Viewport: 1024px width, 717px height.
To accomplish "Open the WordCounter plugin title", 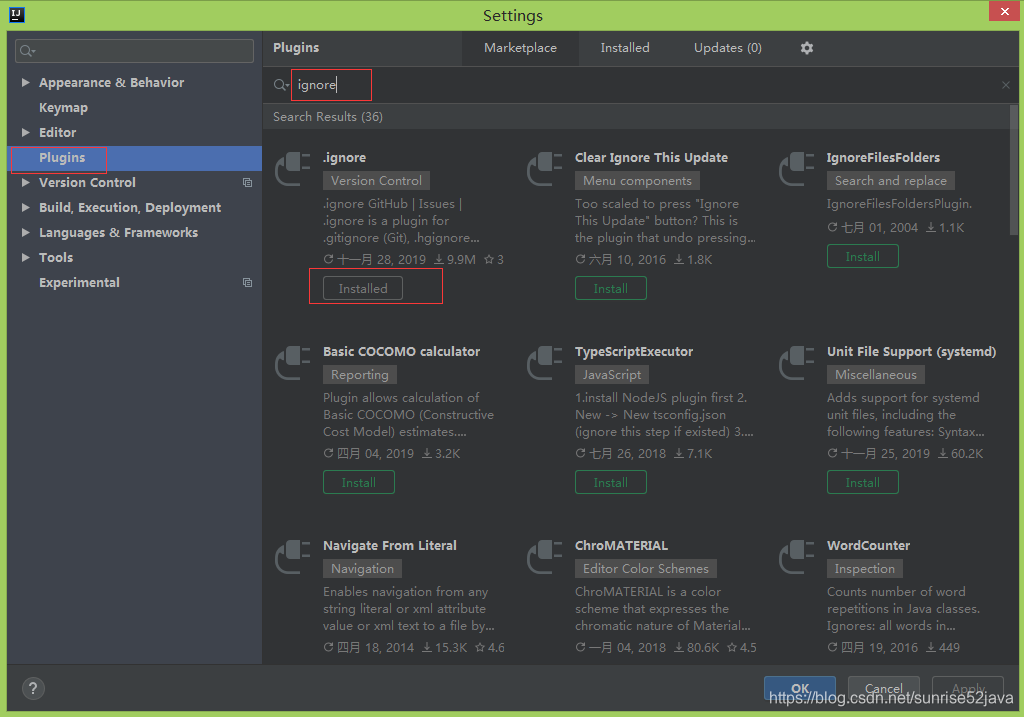I will [868, 545].
